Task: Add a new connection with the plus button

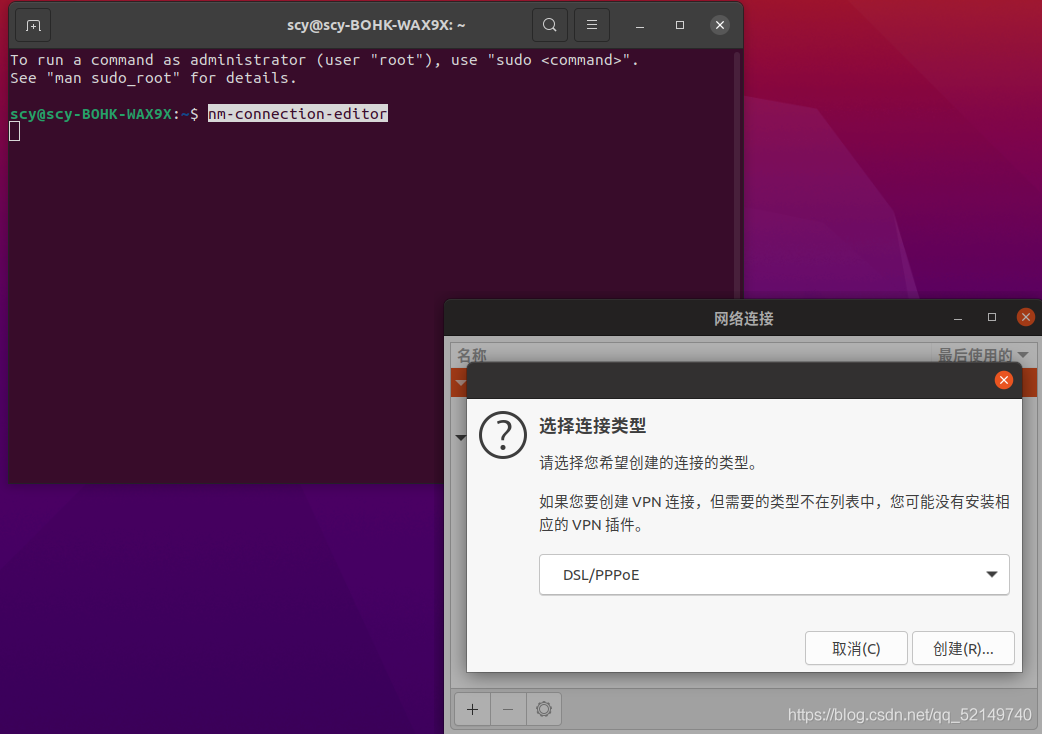Action: point(472,709)
